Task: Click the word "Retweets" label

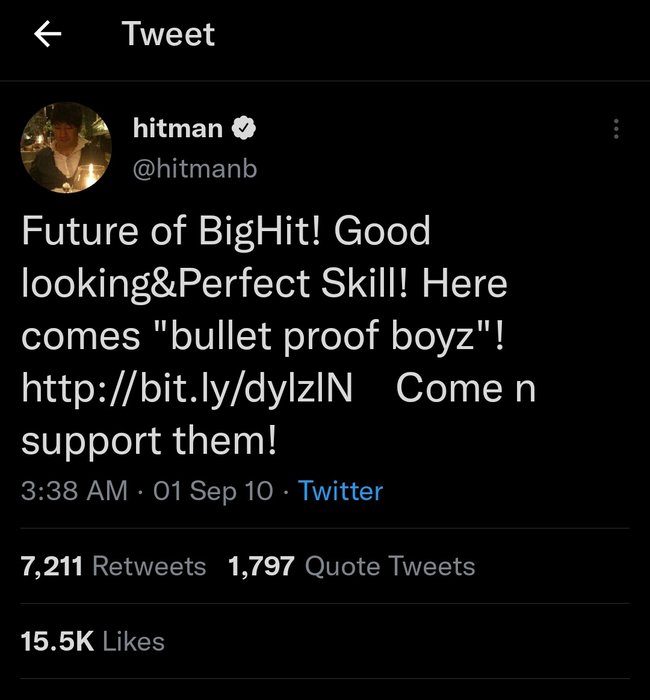Action: pyautogui.click(x=149, y=566)
